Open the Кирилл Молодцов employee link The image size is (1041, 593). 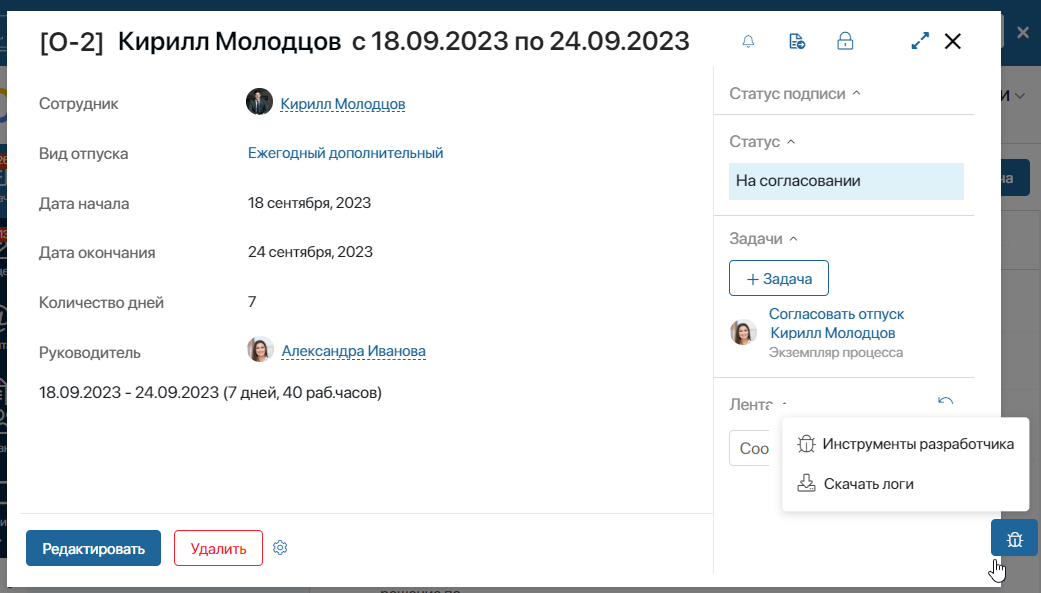coord(343,104)
